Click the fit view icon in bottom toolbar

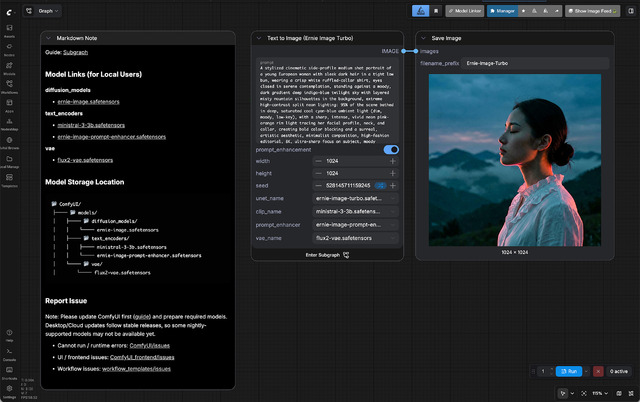pos(583,393)
